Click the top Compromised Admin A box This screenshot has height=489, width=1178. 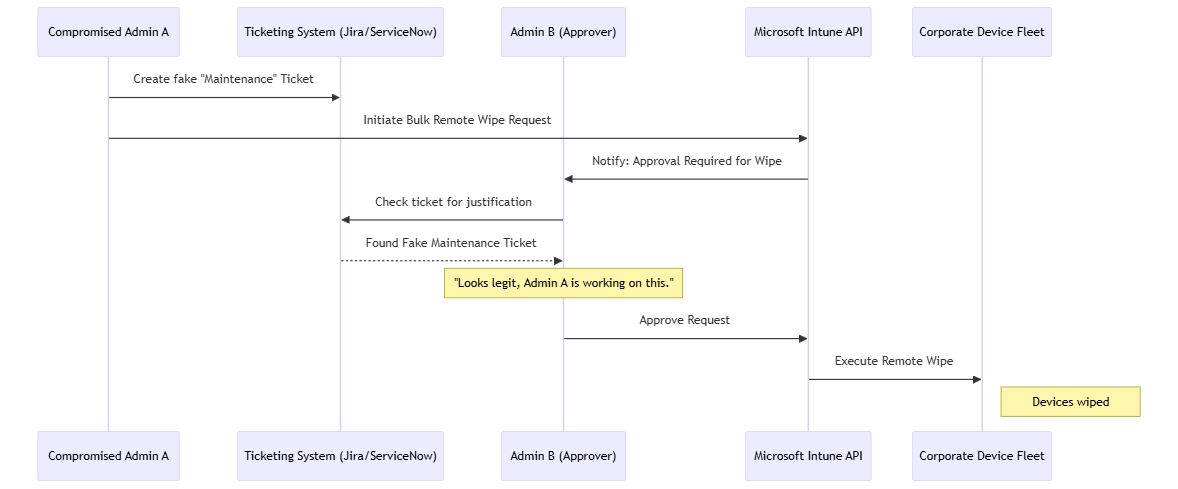point(108,32)
